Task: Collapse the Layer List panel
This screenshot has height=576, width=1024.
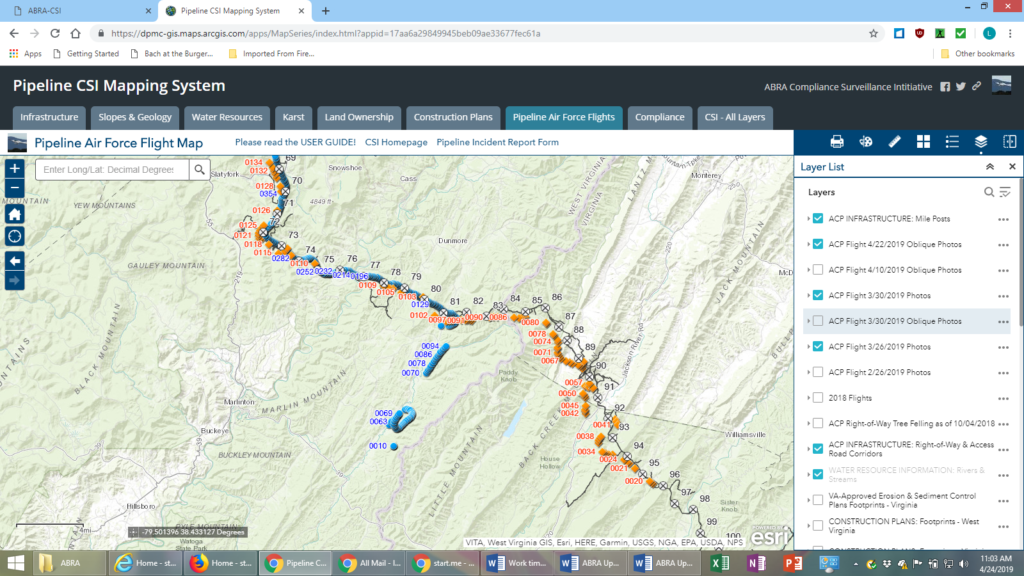Action: (x=991, y=166)
